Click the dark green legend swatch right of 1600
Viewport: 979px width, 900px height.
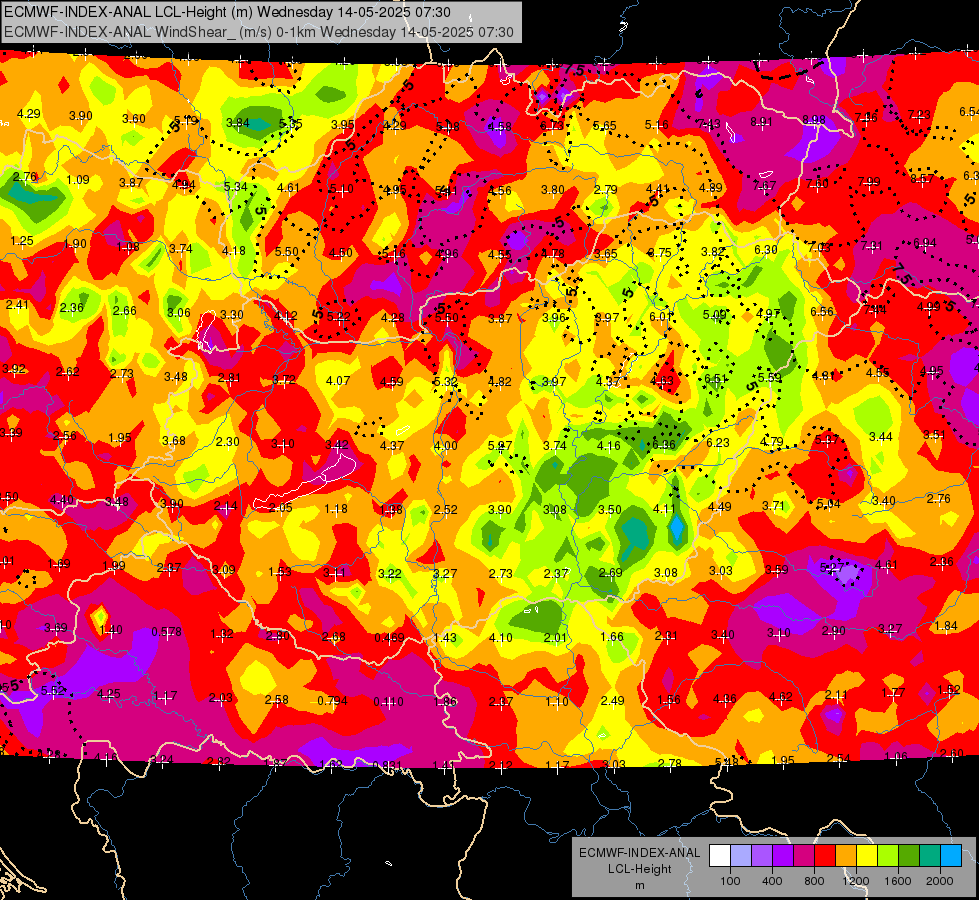(908, 856)
